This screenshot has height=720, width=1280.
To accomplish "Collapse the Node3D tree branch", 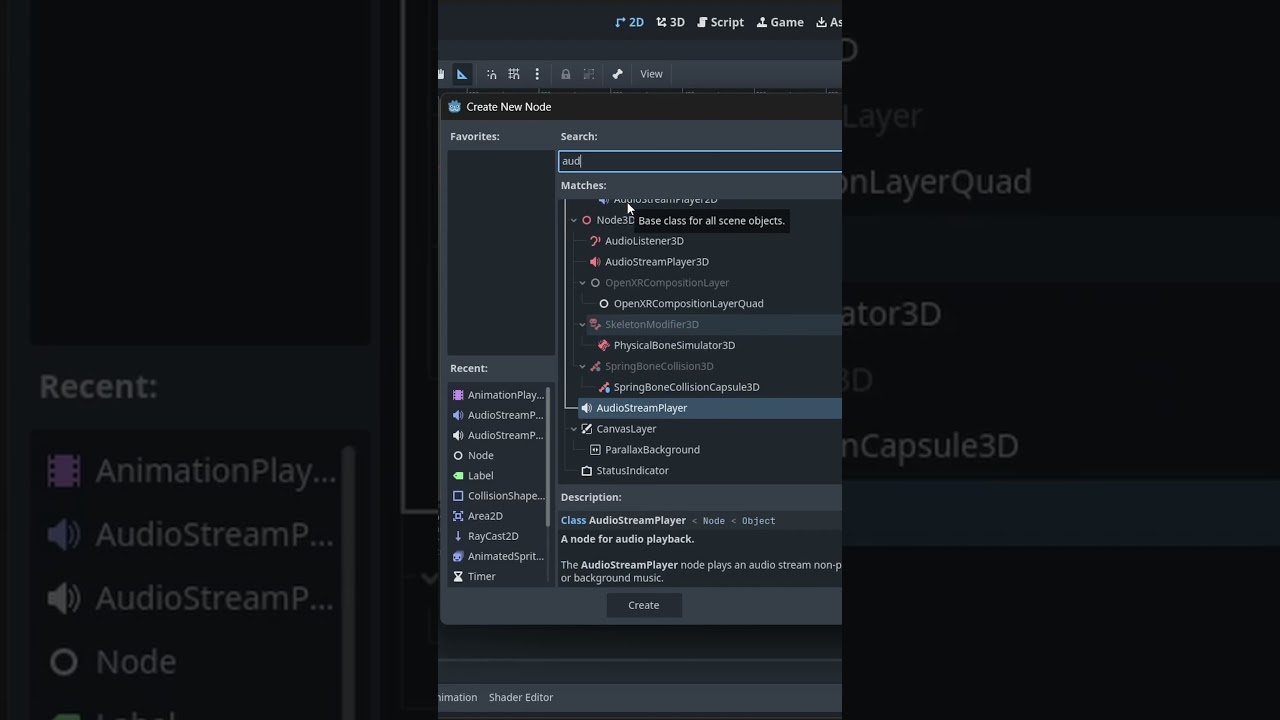I will pyautogui.click(x=574, y=220).
